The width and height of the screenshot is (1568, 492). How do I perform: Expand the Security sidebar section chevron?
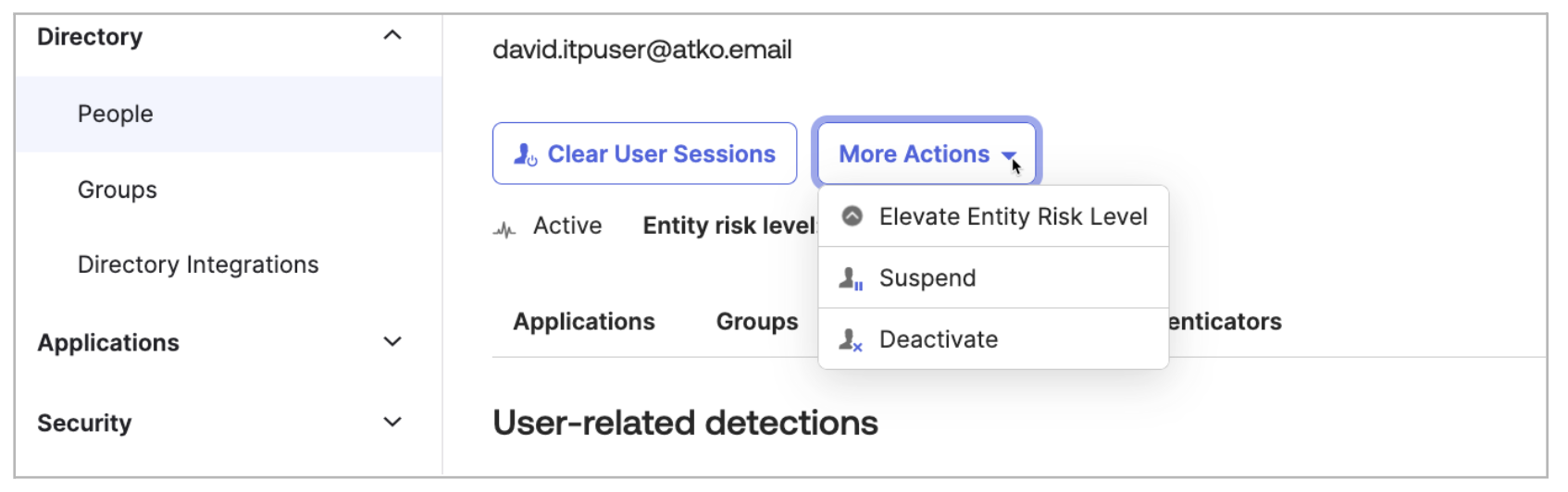392,423
